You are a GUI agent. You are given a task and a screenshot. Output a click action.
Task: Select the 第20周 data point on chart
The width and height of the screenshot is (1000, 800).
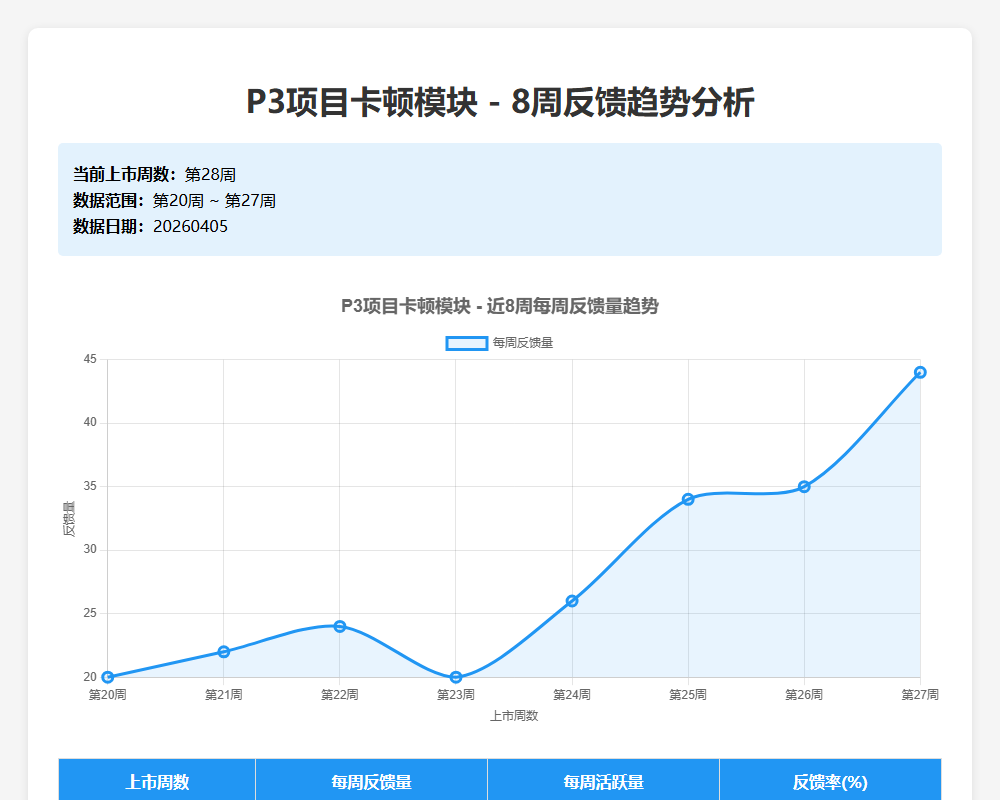click(108, 677)
